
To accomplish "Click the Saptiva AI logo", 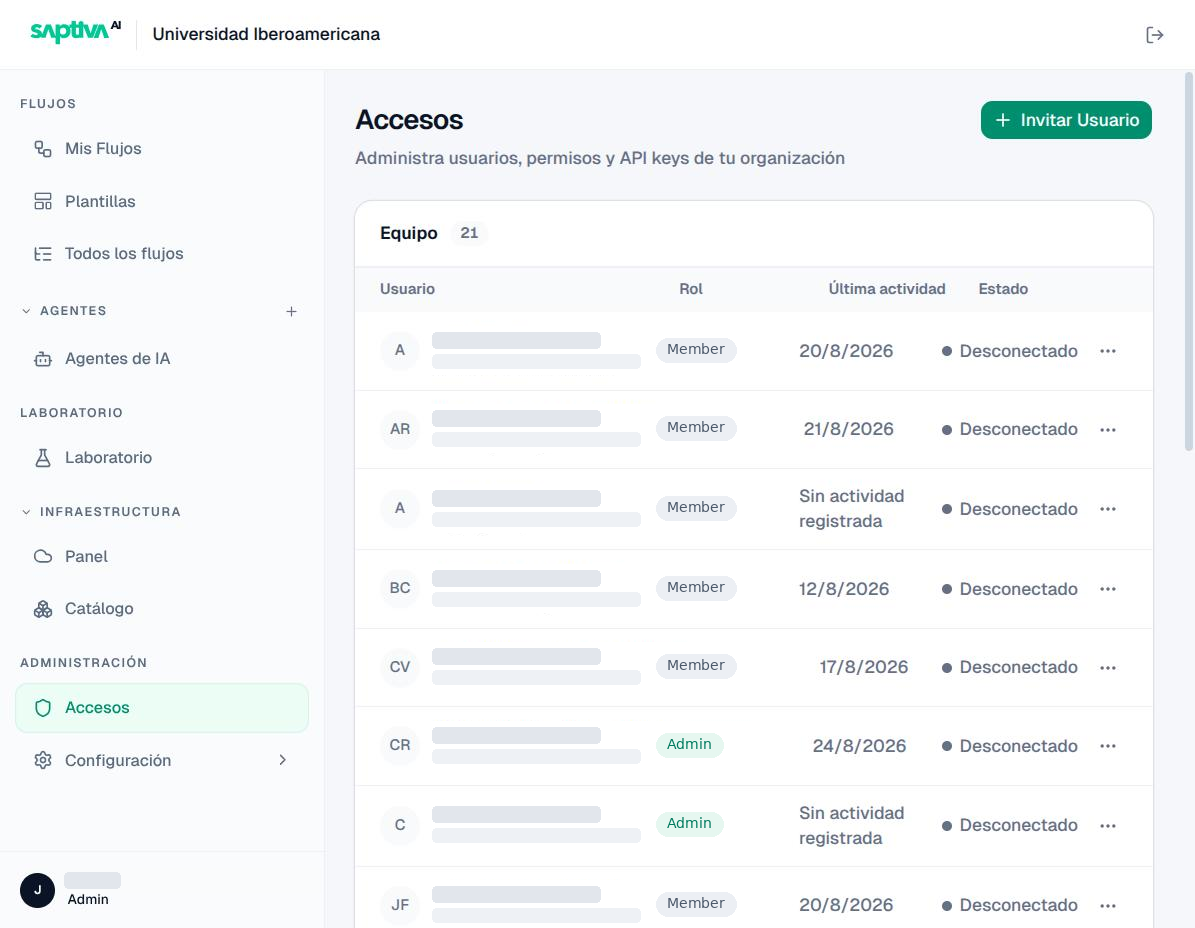I will pos(75,31).
